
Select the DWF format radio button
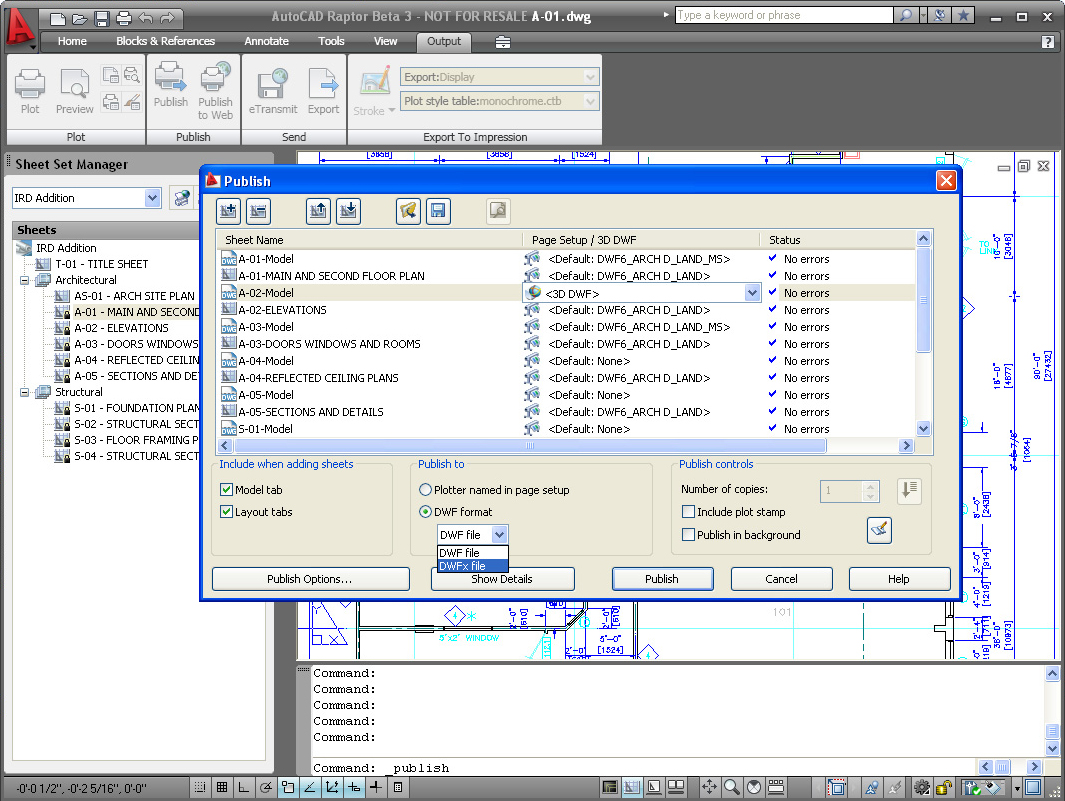425,512
